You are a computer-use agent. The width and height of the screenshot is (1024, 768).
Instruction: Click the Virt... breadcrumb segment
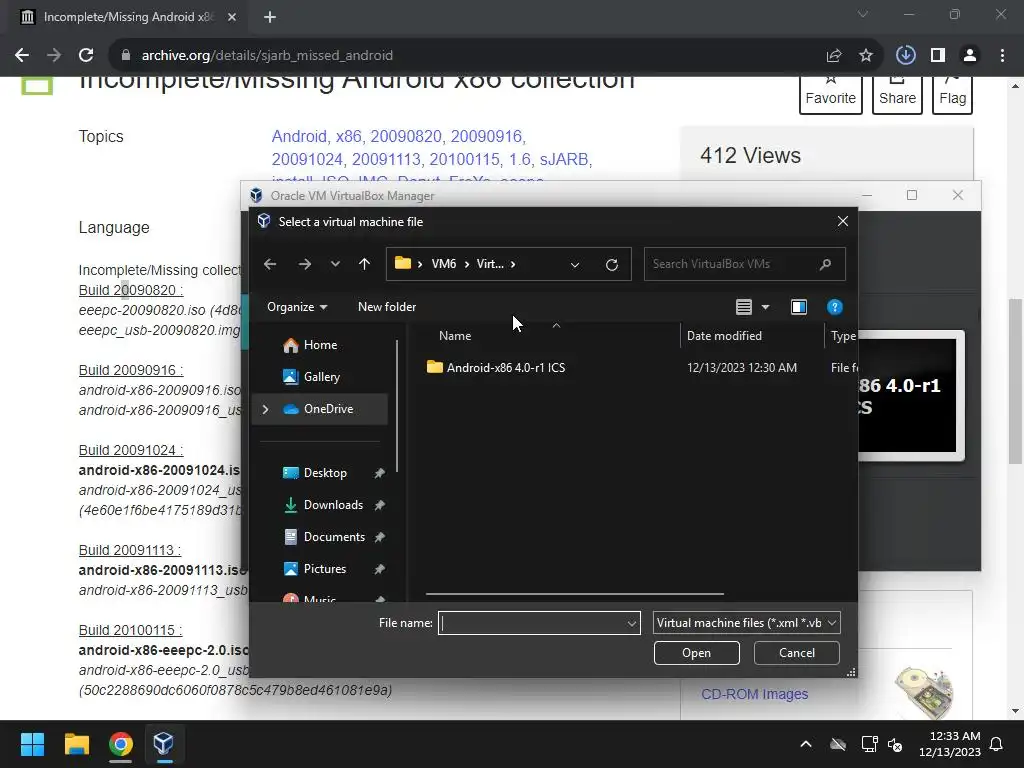coord(490,264)
